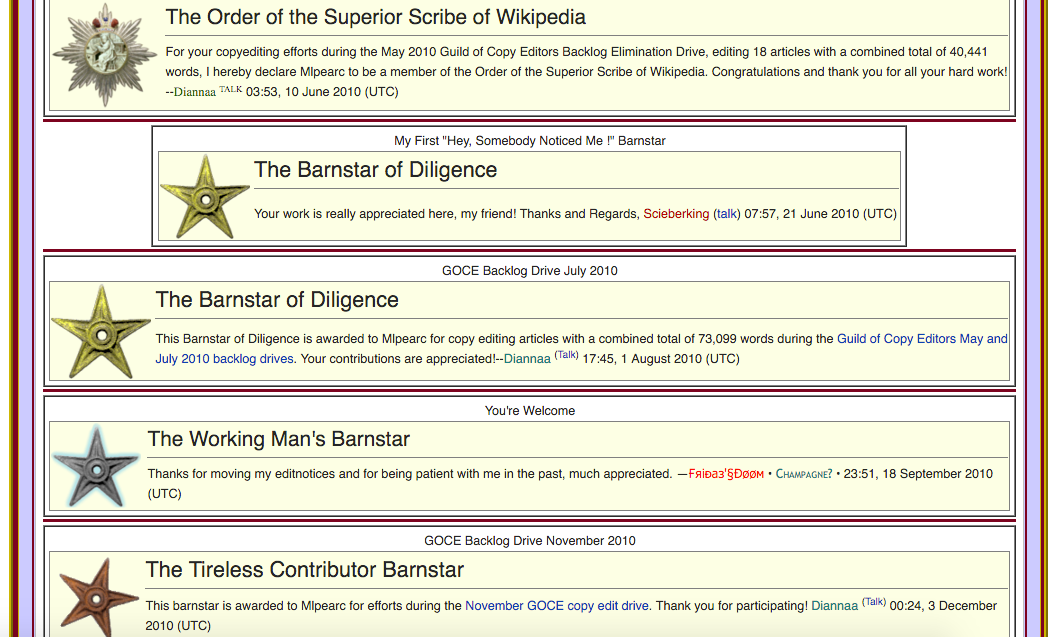Open Diannaa's user link dated 3 December 2010

[x=834, y=605]
